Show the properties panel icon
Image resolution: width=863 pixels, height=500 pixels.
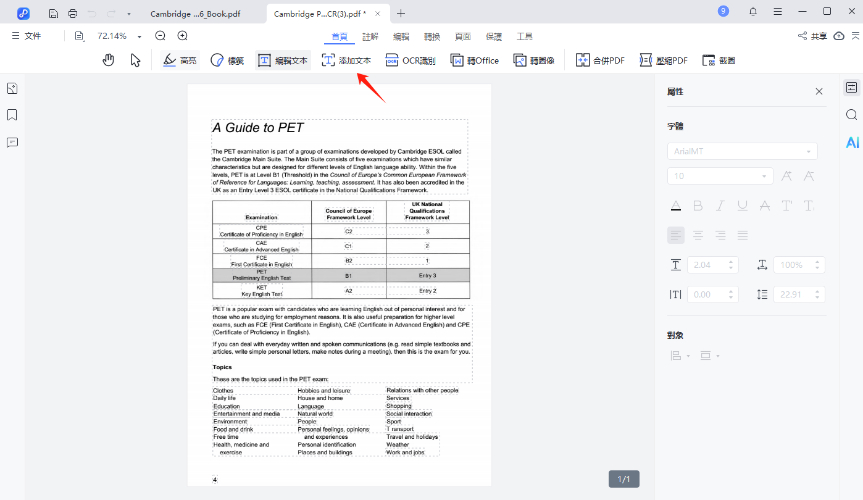(851, 88)
